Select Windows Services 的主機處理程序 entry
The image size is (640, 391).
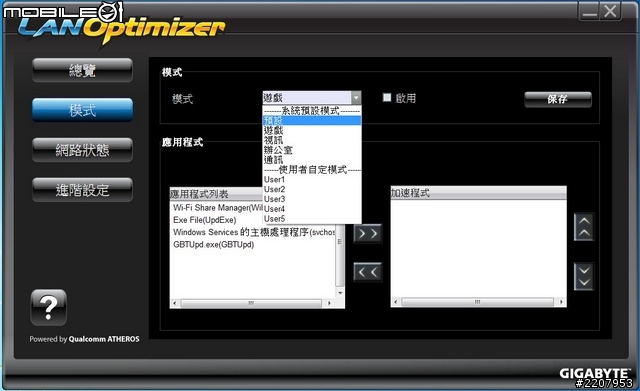pyautogui.click(x=253, y=232)
